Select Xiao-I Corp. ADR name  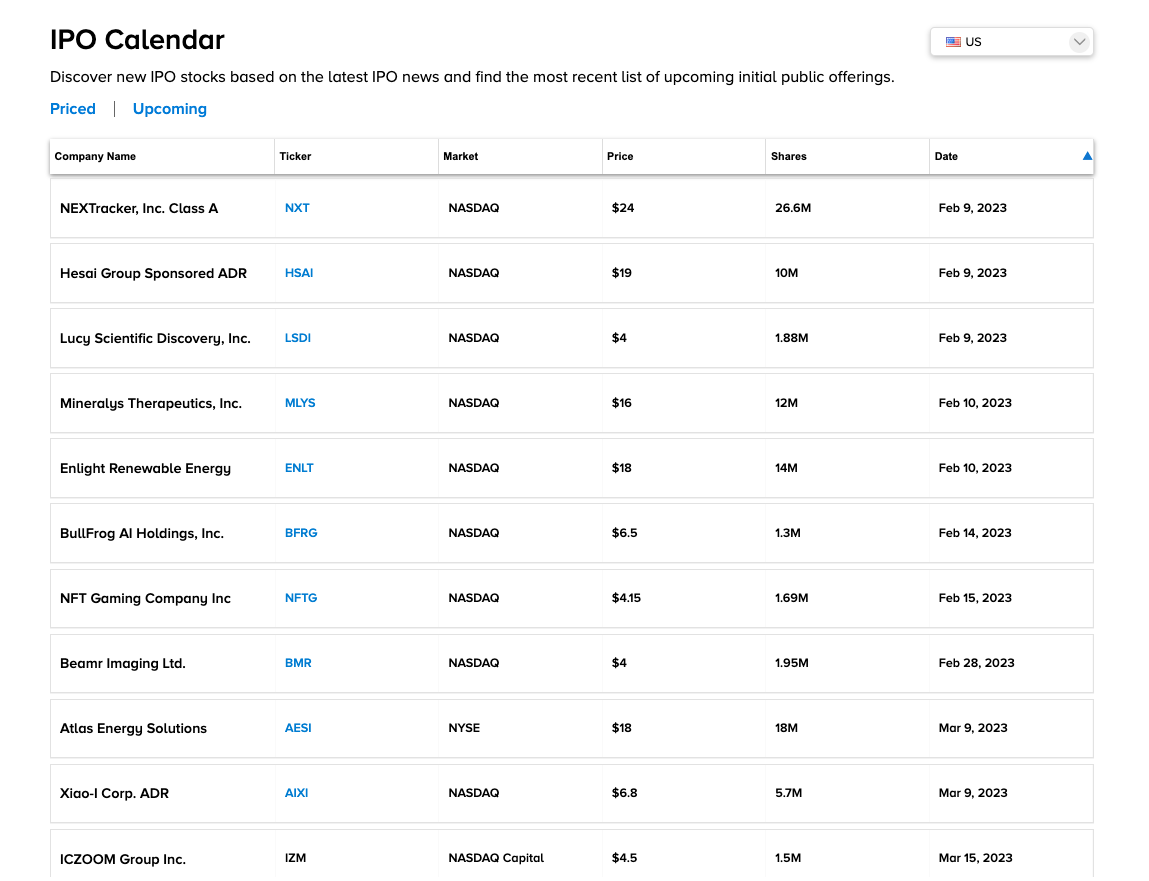(x=114, y=794)
